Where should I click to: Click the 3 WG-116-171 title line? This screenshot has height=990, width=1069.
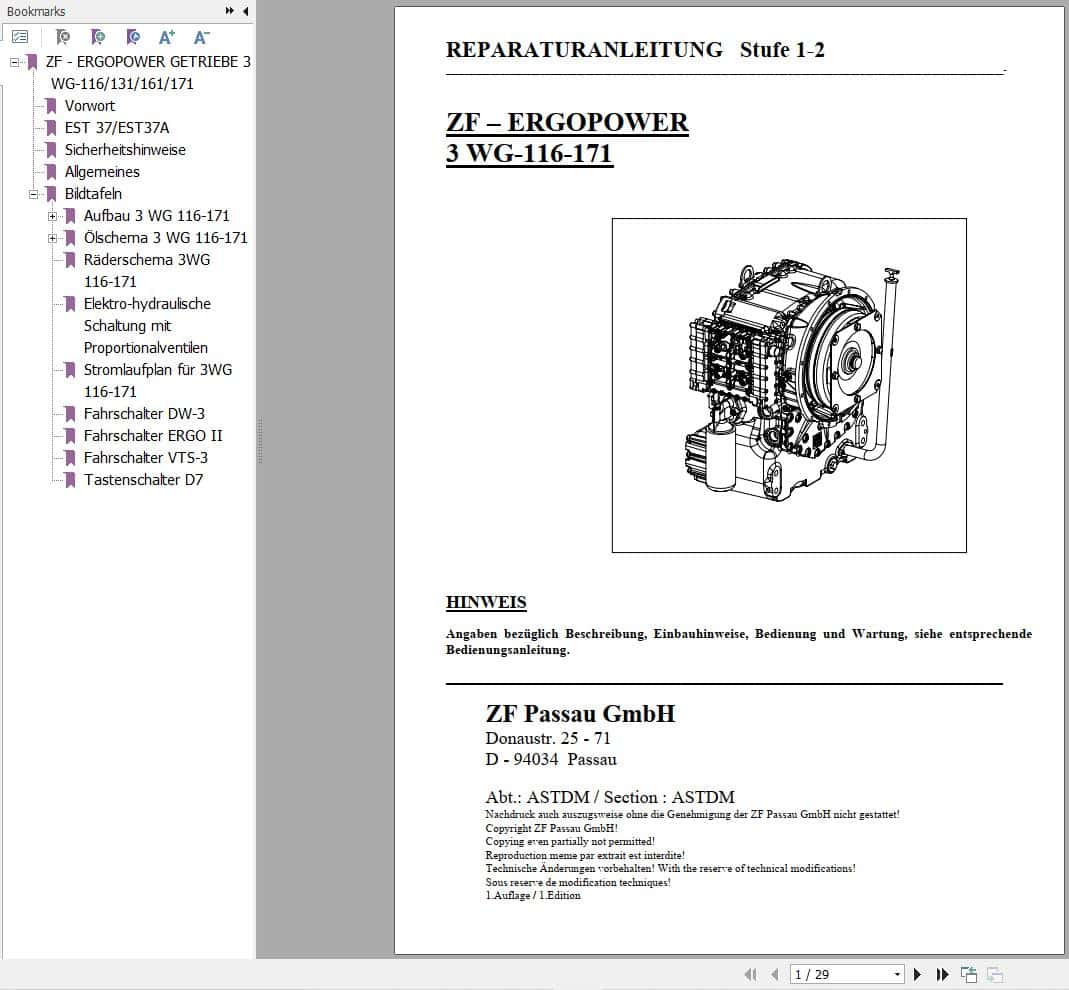point(530,153)
